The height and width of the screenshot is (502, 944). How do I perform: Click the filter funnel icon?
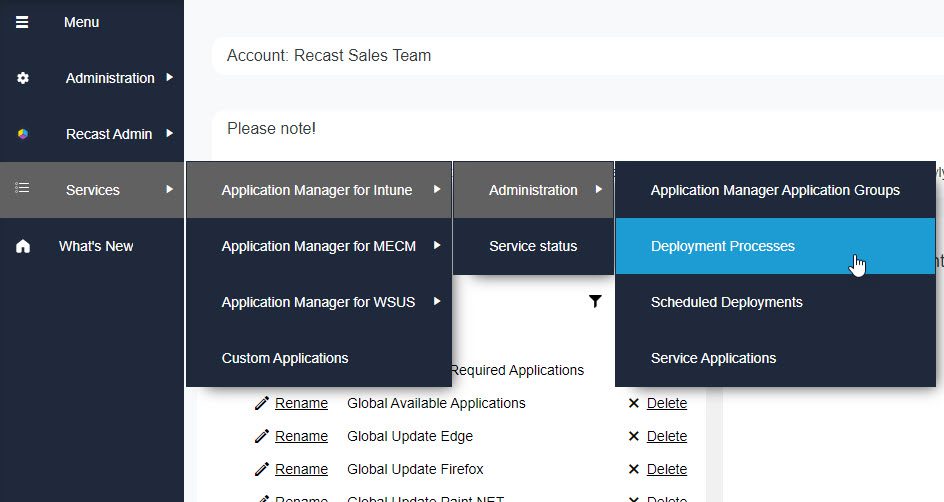(x=596, y=301)
